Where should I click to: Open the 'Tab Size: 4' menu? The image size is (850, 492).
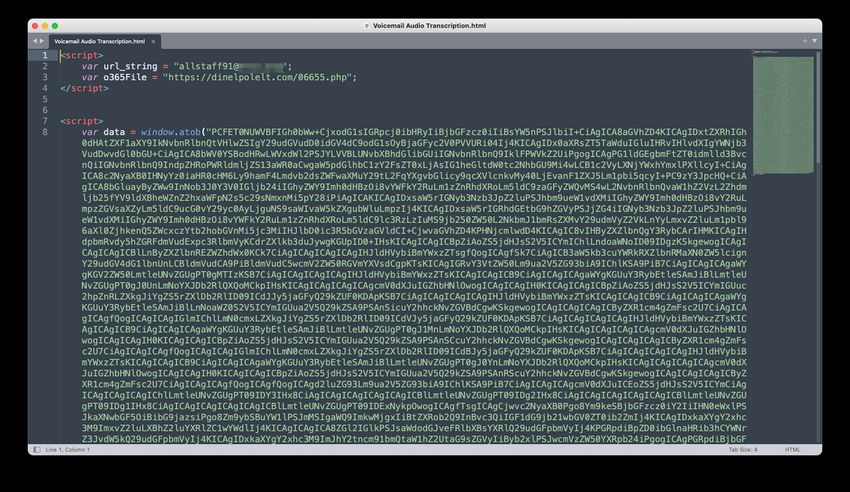tap(743, 449)
